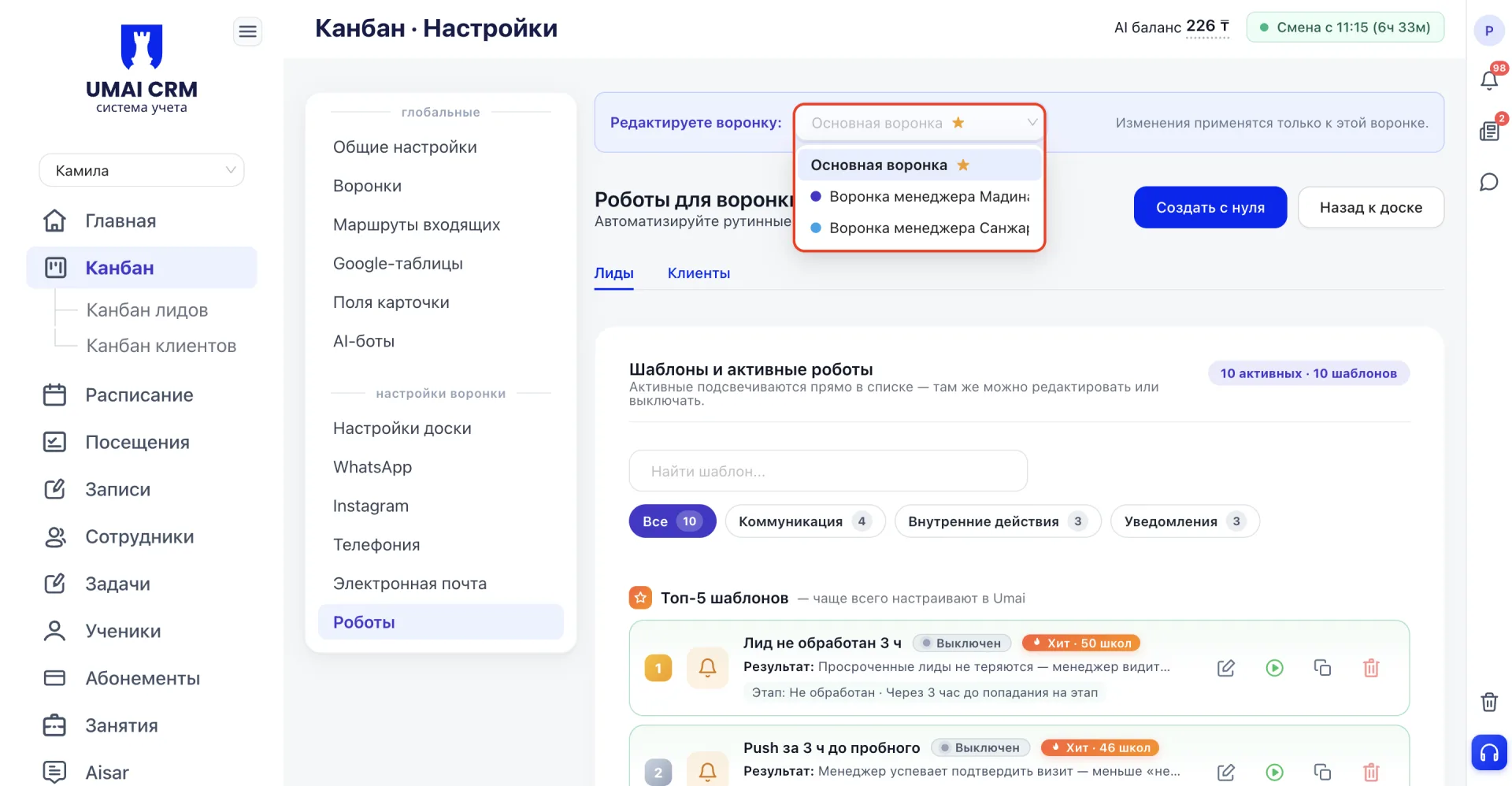Open Настройки доски
The width and height of the screenshot is (1512, 786).
point(441,428)
